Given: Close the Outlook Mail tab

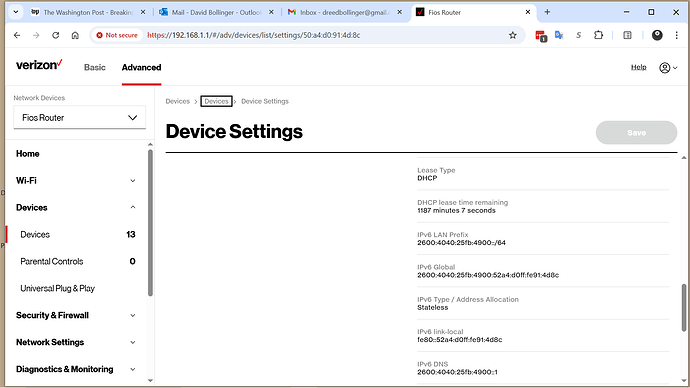Looking at the screenshot, I should pos(271,12).
